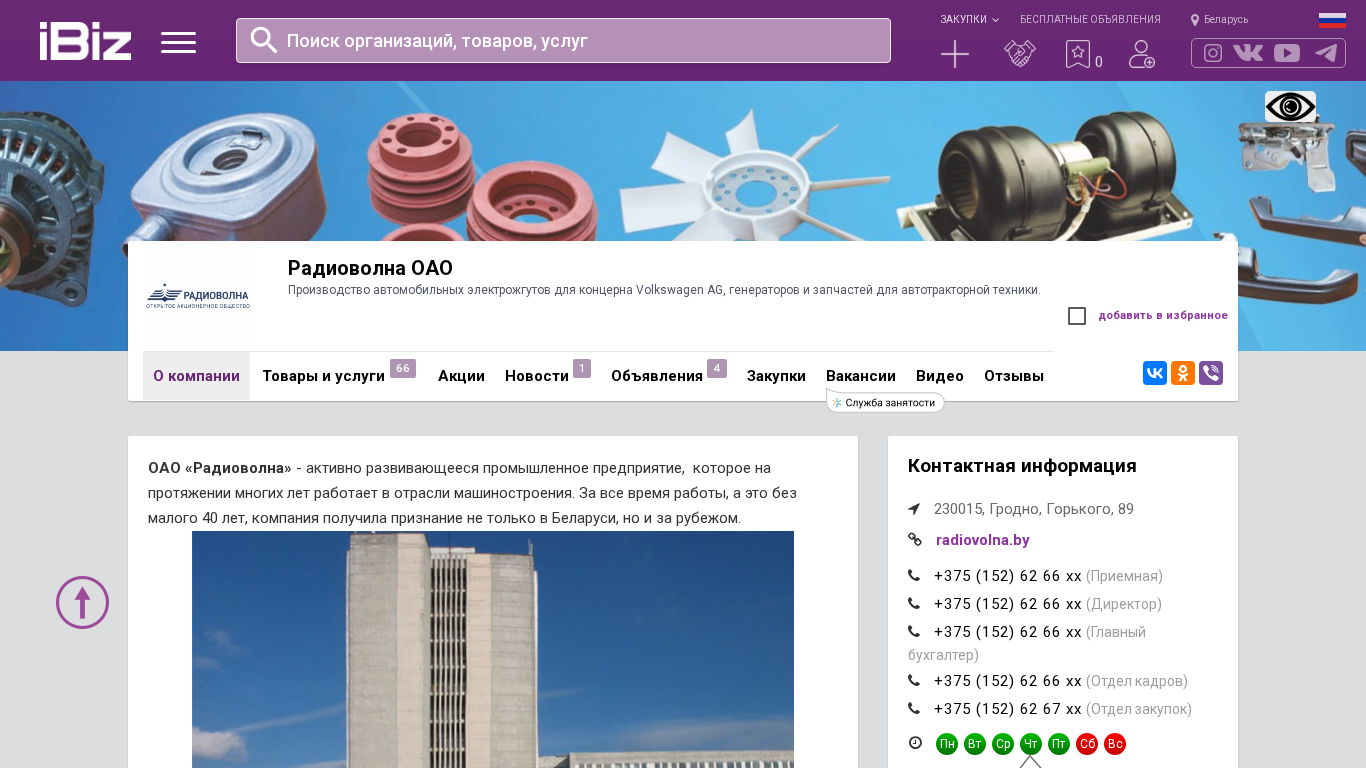
Task: Open the hamburger menu
Action: click(178, 42)
